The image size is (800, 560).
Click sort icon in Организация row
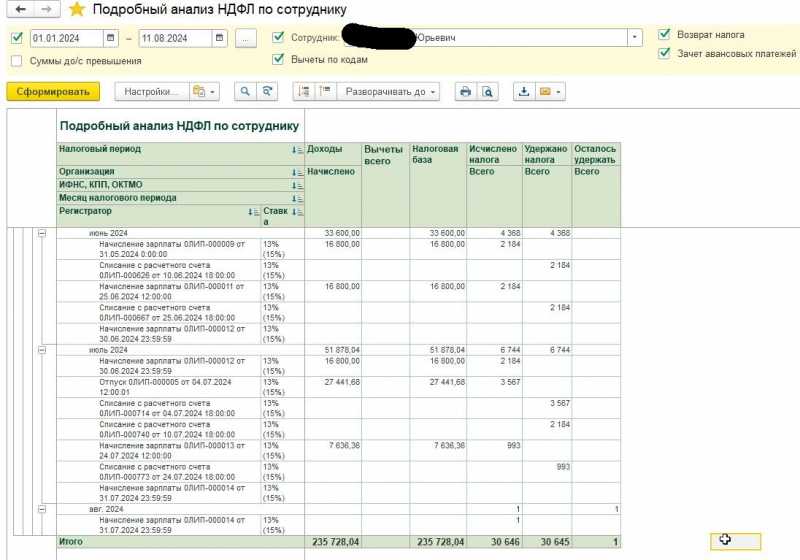(x=297, y=172)
